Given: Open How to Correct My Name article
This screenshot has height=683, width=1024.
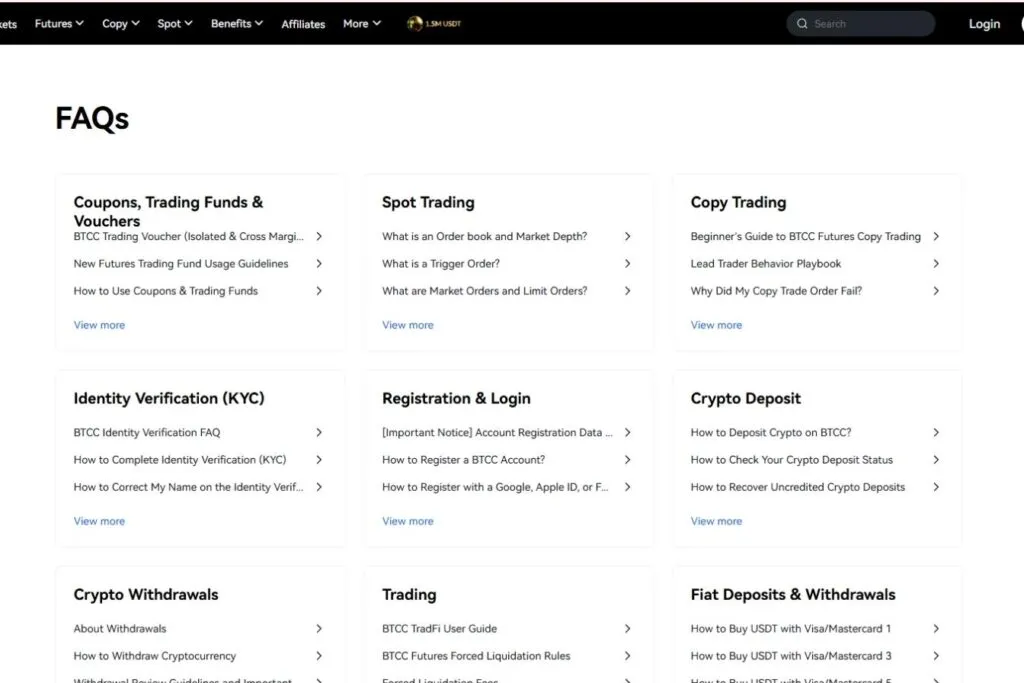Looking at the screenshot, I should click(x=189, y=487).
